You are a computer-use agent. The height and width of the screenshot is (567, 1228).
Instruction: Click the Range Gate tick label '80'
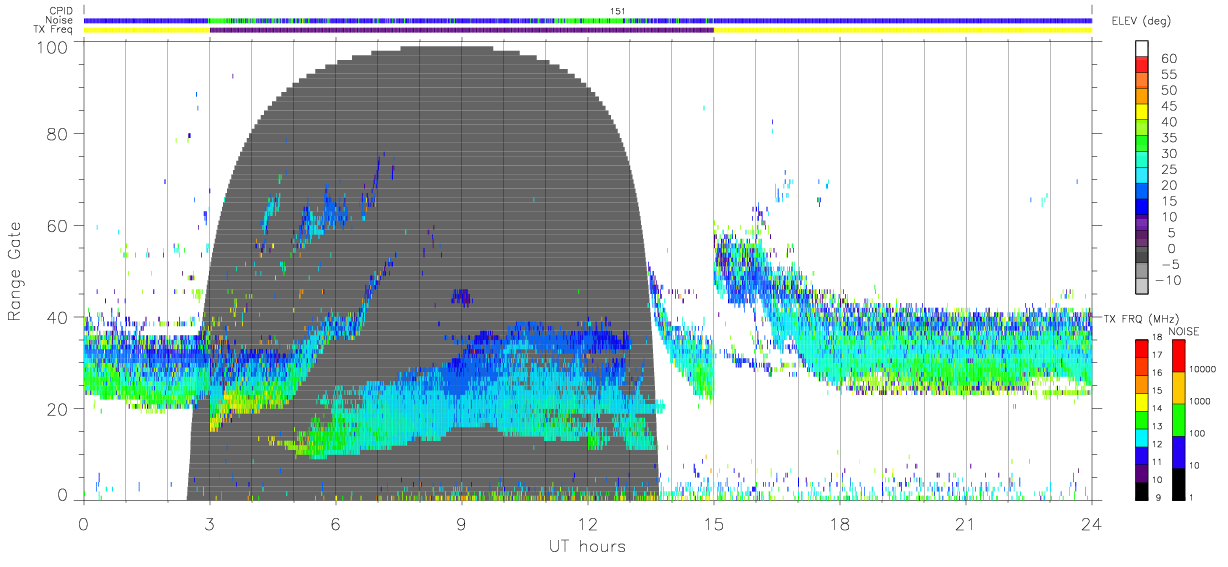point(58,134)
